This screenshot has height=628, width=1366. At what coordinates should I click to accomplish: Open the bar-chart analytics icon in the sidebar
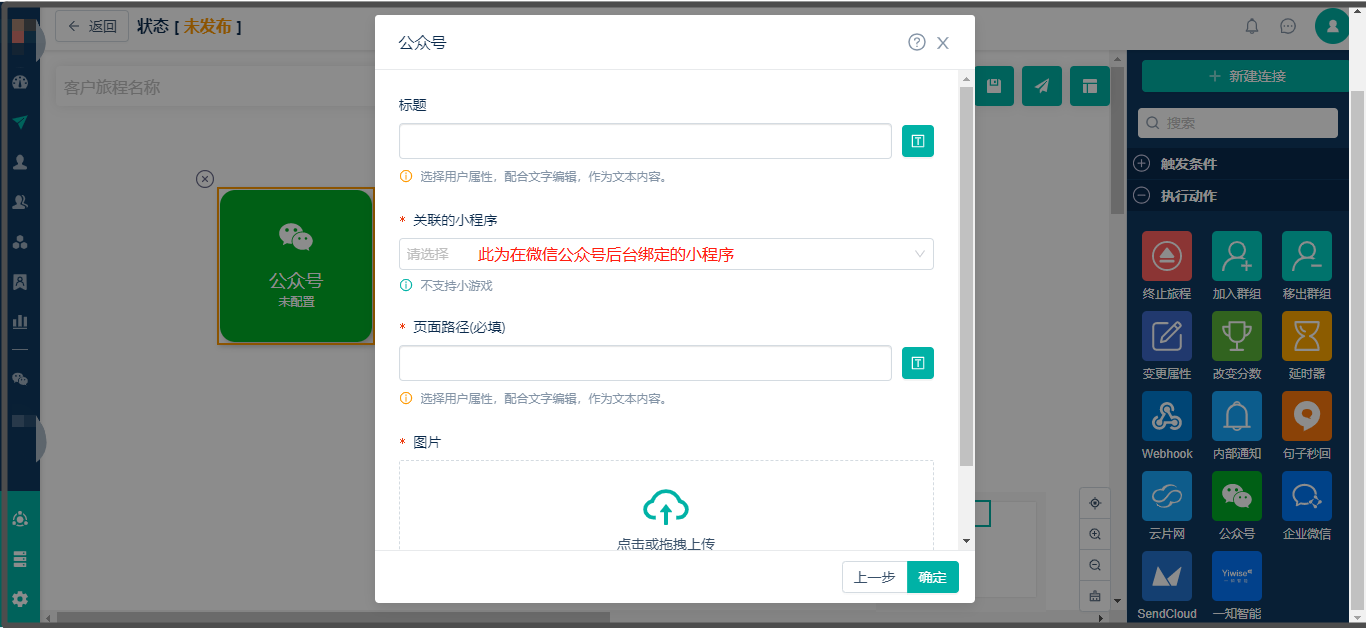(20, 322)
